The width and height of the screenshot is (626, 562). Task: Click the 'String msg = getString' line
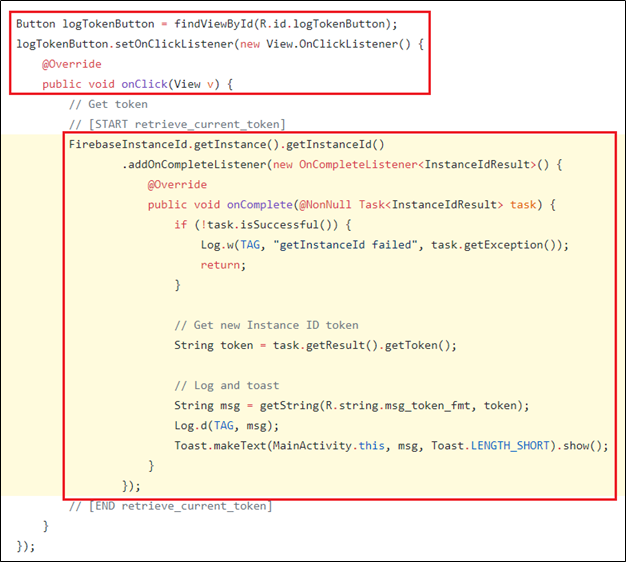(x=352, y=406)
